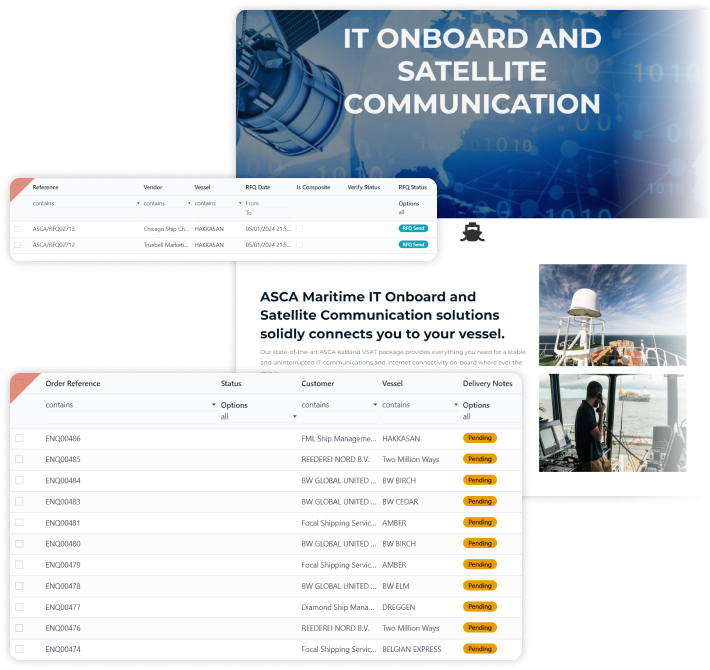Tick the checkbox for ASCA/RFQ02713

point(18,229)
